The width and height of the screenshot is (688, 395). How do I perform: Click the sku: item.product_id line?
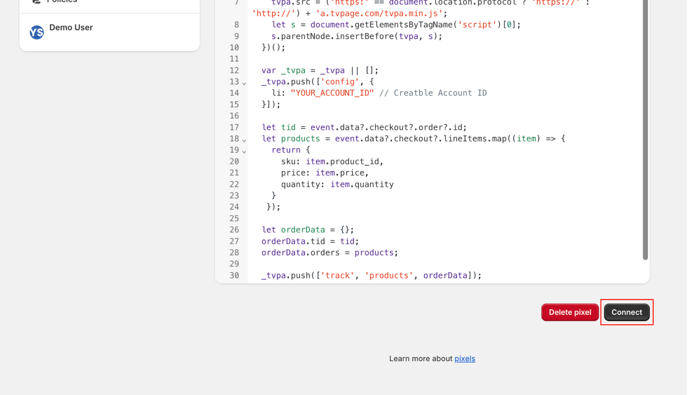332,162
